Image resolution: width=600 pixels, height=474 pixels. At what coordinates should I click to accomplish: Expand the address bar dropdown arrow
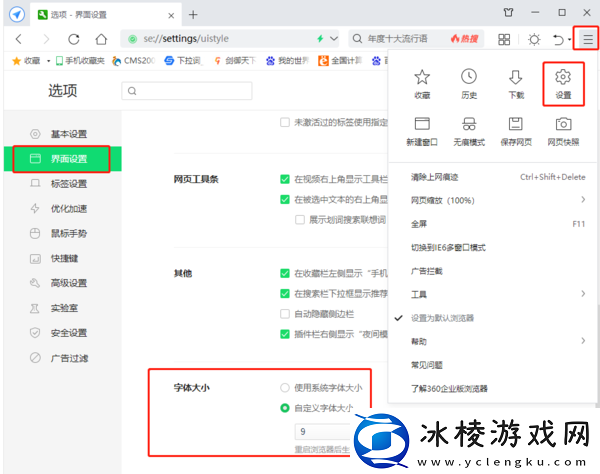click(x=334, y=39)
